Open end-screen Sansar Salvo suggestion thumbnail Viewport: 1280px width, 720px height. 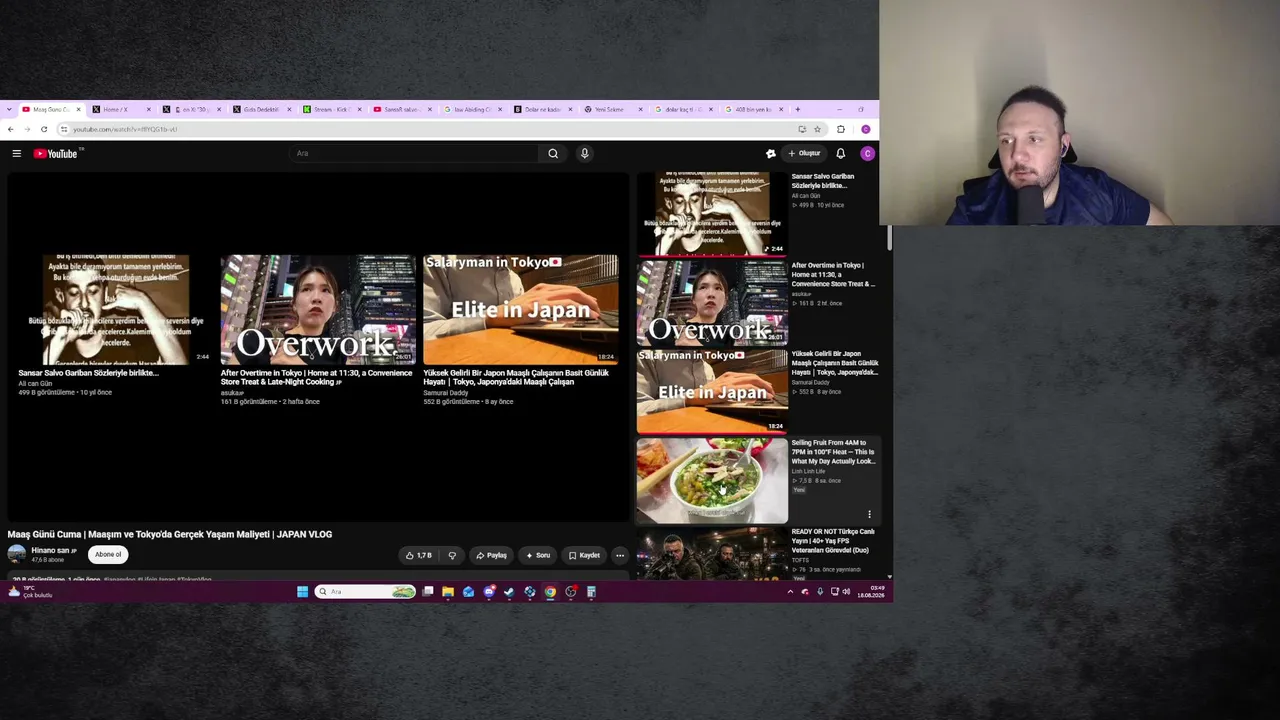[x=116, y=309]
